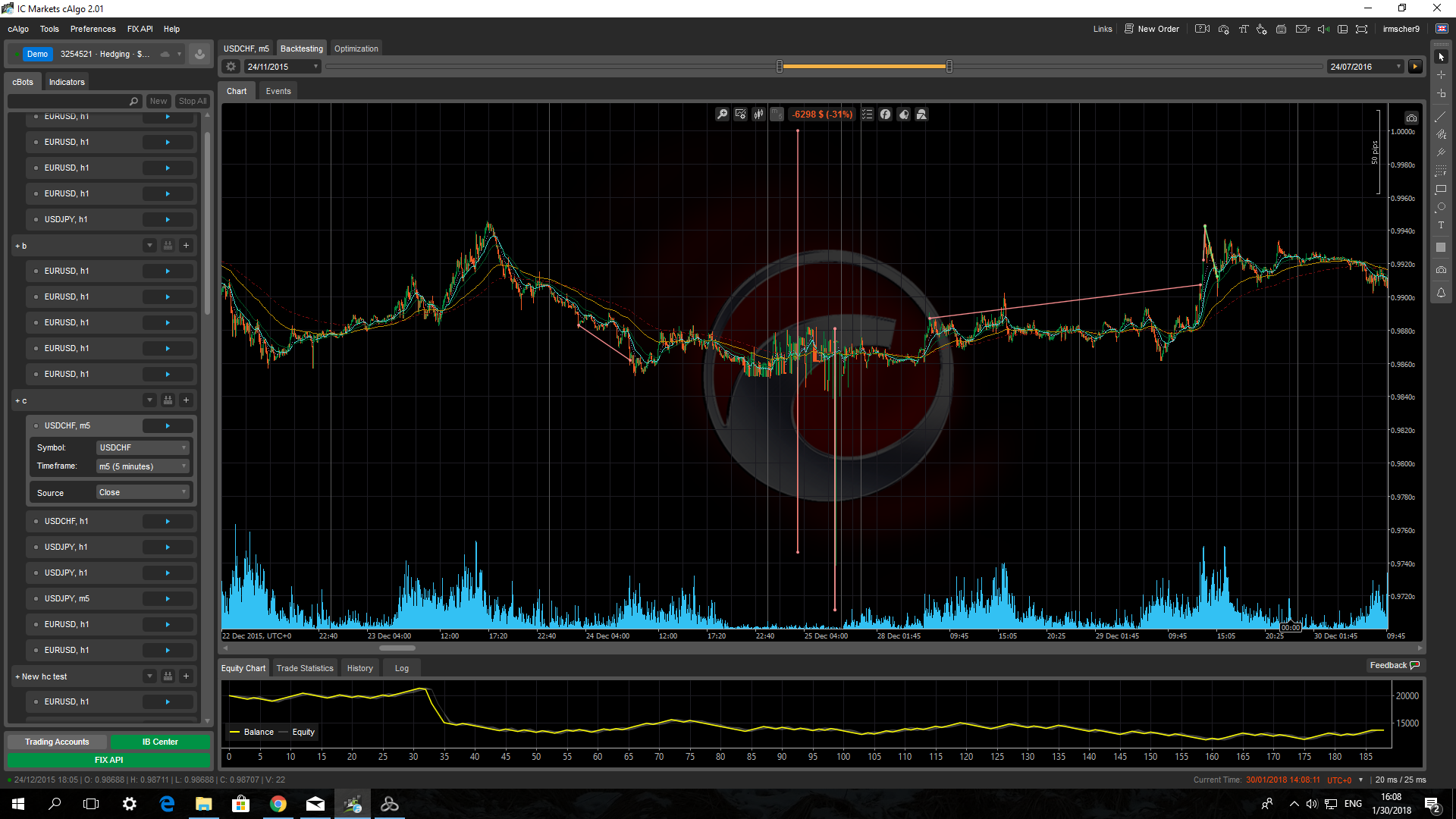This screenshot has height=819, width=1456.
Task: Select the crosshair tool
Action: click(1441, 75)
